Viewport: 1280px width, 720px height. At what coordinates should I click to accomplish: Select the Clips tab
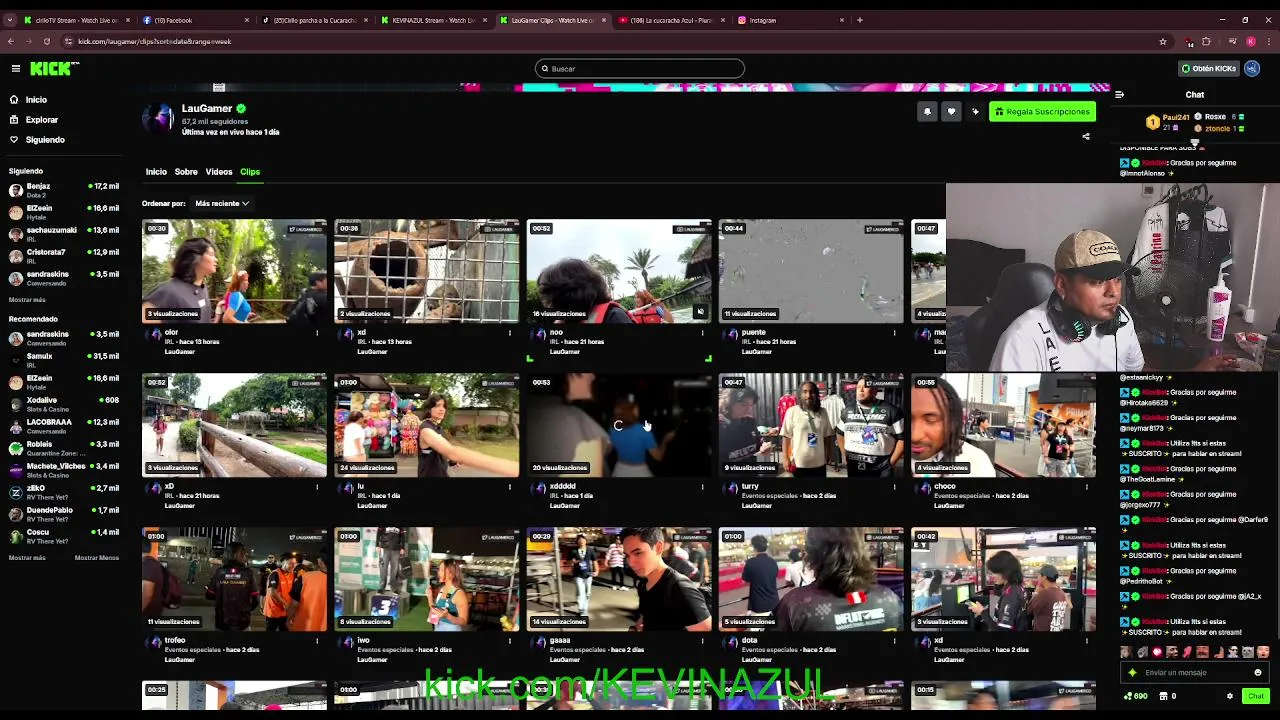pyautogui.click(x=250, y=172)
